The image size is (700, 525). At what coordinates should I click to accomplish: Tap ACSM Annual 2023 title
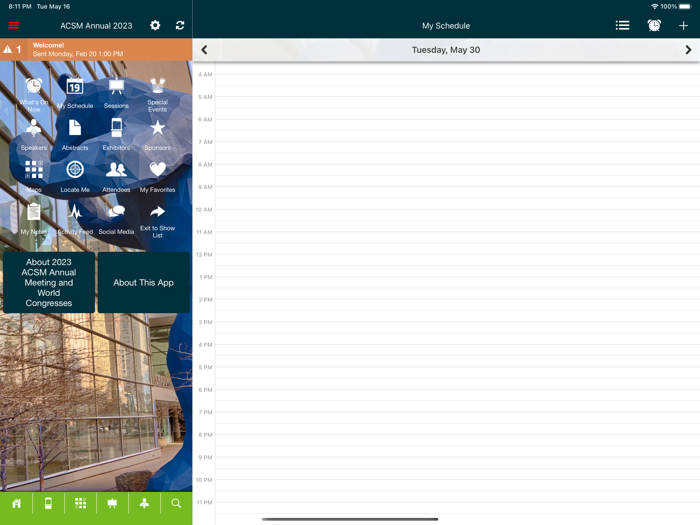(96, 25)
